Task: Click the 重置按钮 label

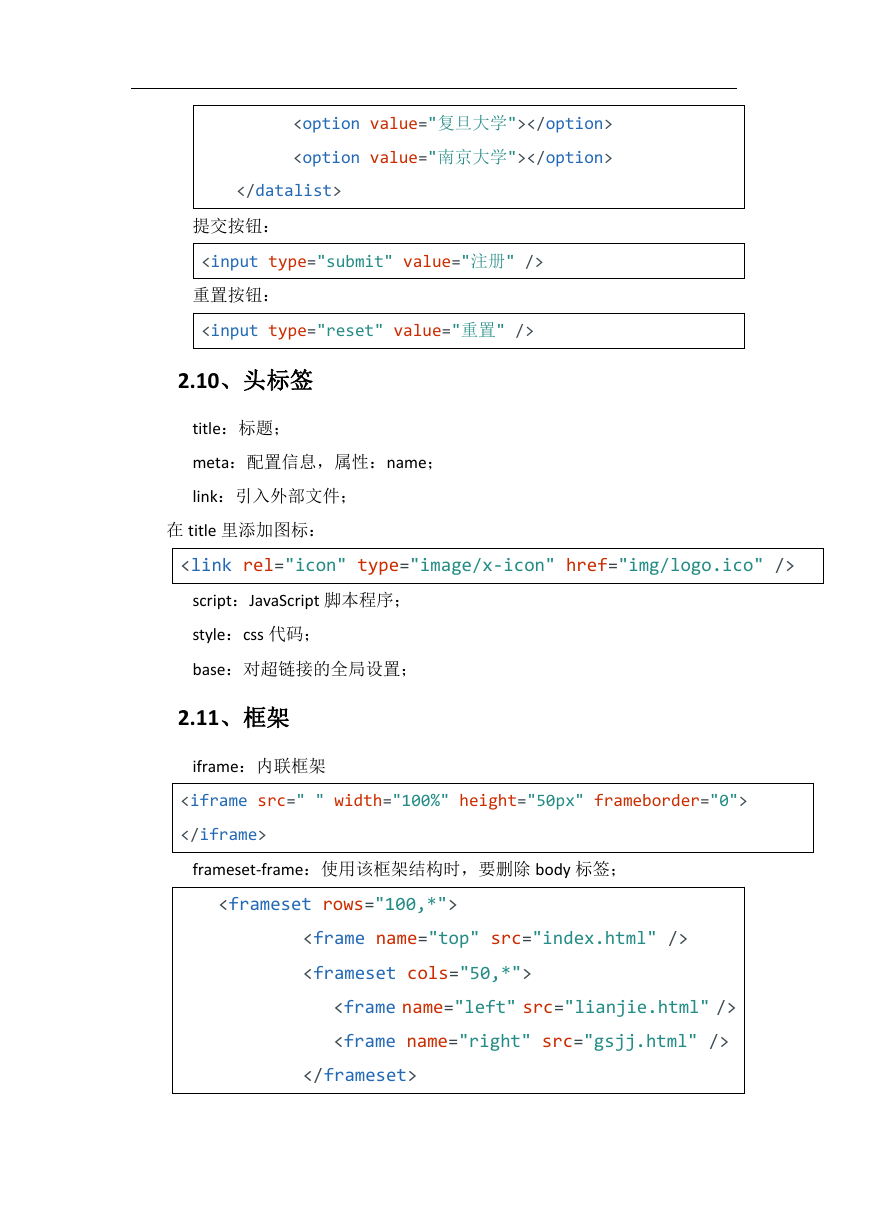Action: [x=232, y=296]
